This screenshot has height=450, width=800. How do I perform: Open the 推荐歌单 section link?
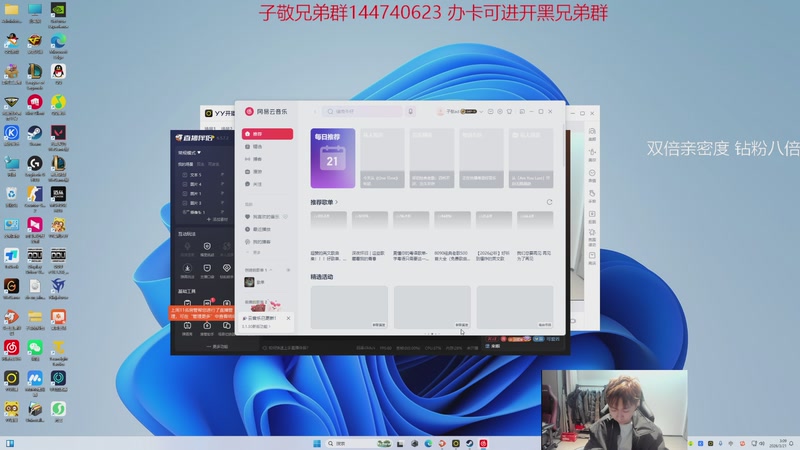324,202
